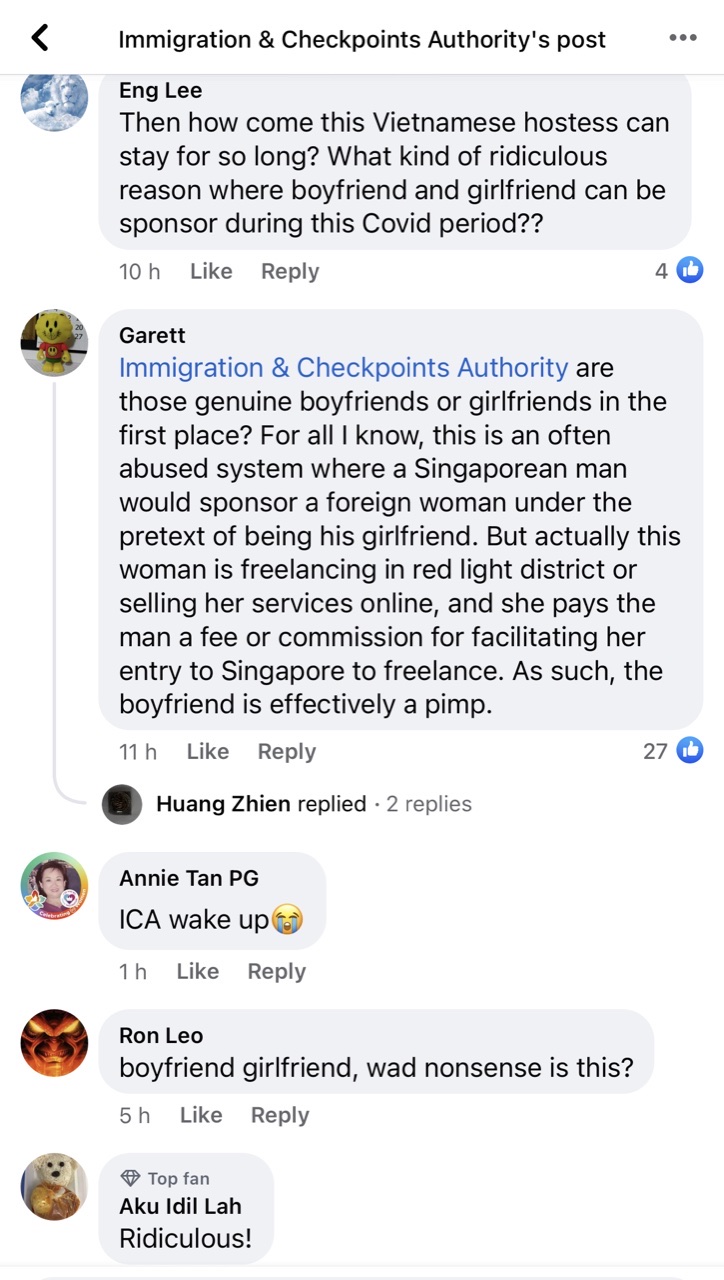Like Annie Tan PG's comment
The image size is (724, 1280).
197,971
